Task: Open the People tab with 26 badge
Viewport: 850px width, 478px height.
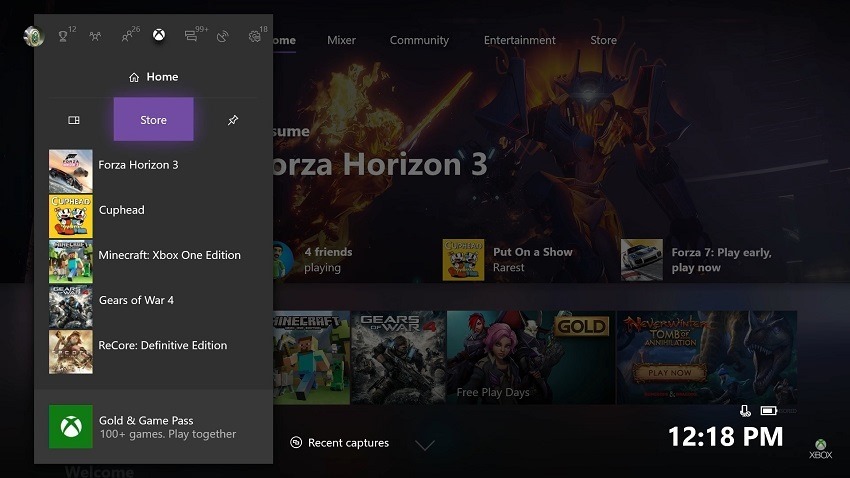Action: point(127,36)
